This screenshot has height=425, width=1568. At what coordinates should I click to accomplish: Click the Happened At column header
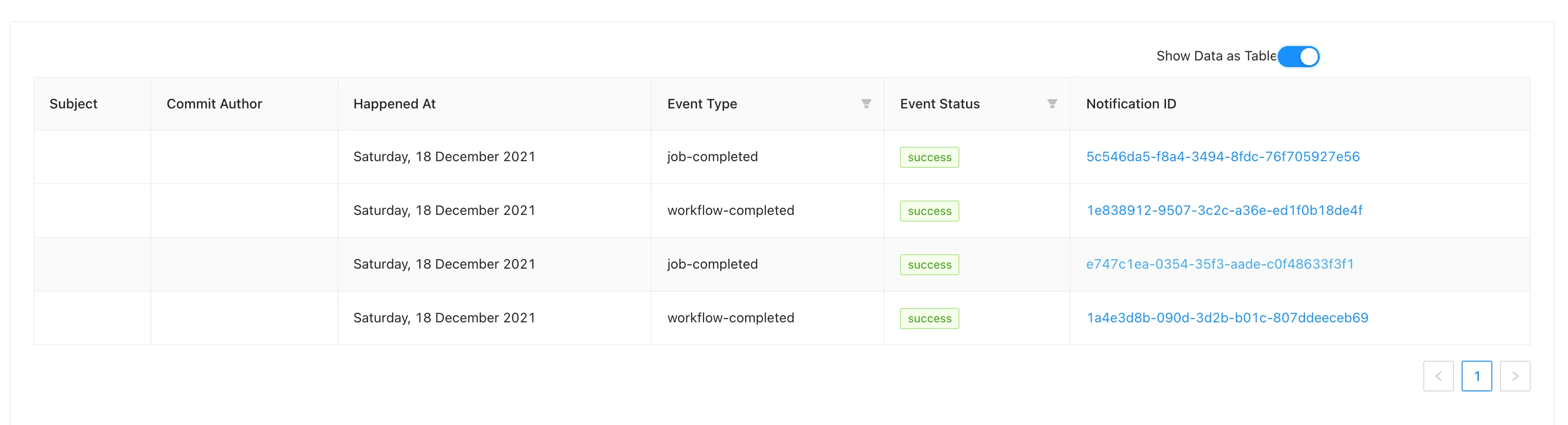tap(494, 104)
